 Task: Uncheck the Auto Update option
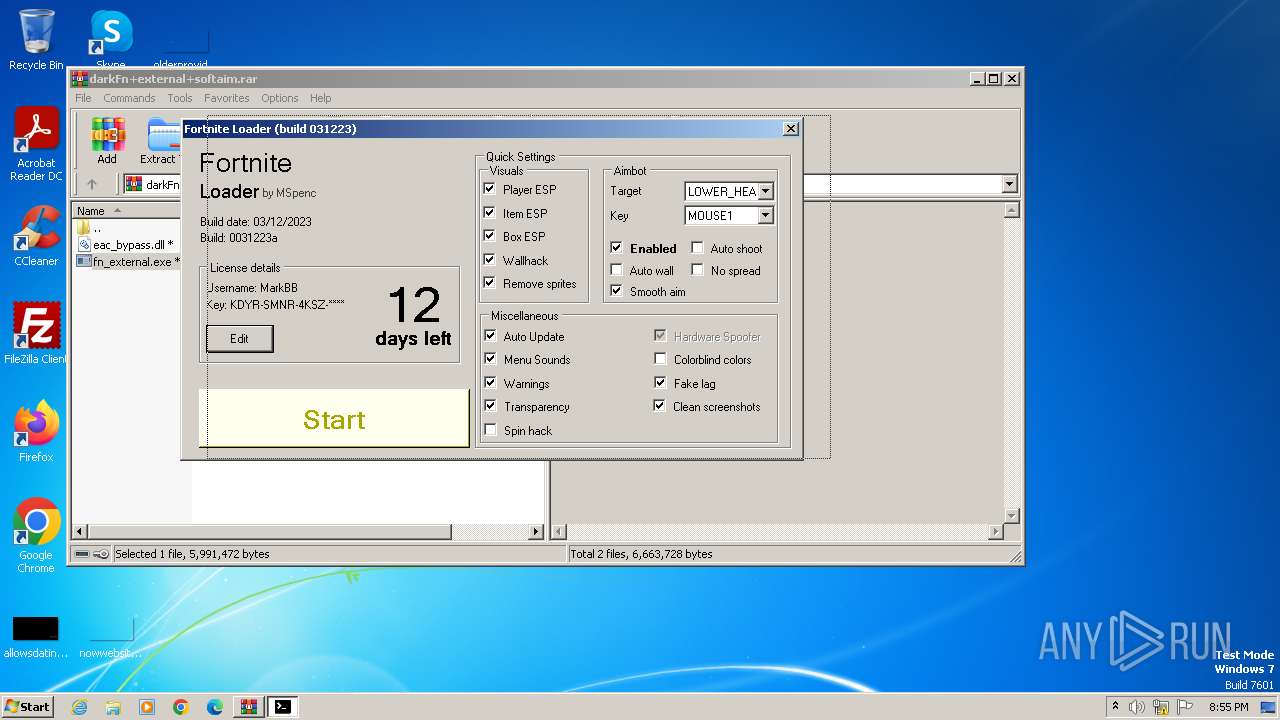coord(490,336)
